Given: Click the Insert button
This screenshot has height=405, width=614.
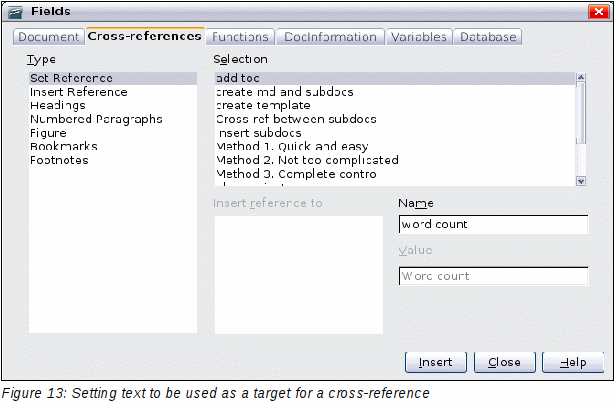Looking at the screenshot, I should [435, 362].
